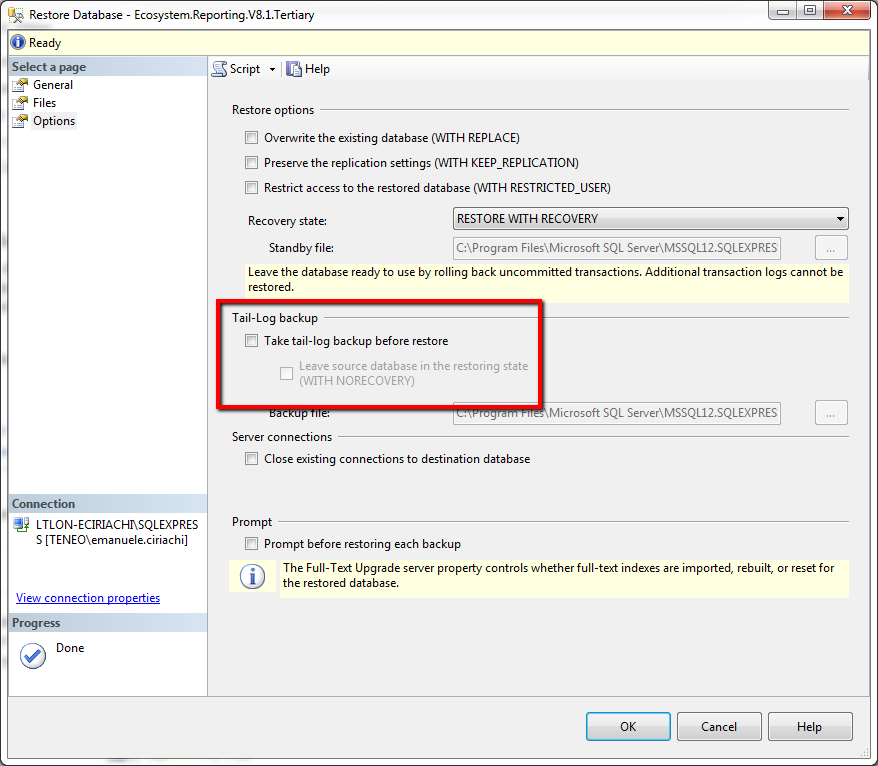Select the Options page
Image resolution: width=878 pixels, height=766 pixels.
54,121
